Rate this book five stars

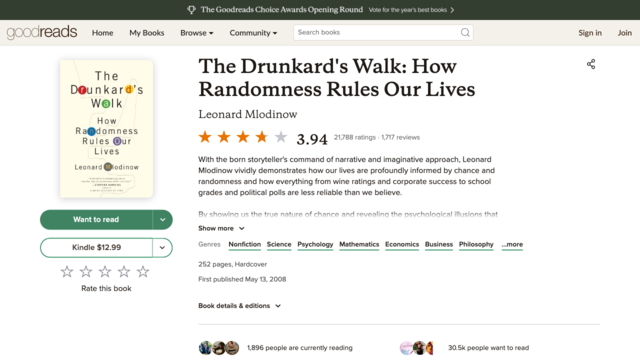[143, 271]
